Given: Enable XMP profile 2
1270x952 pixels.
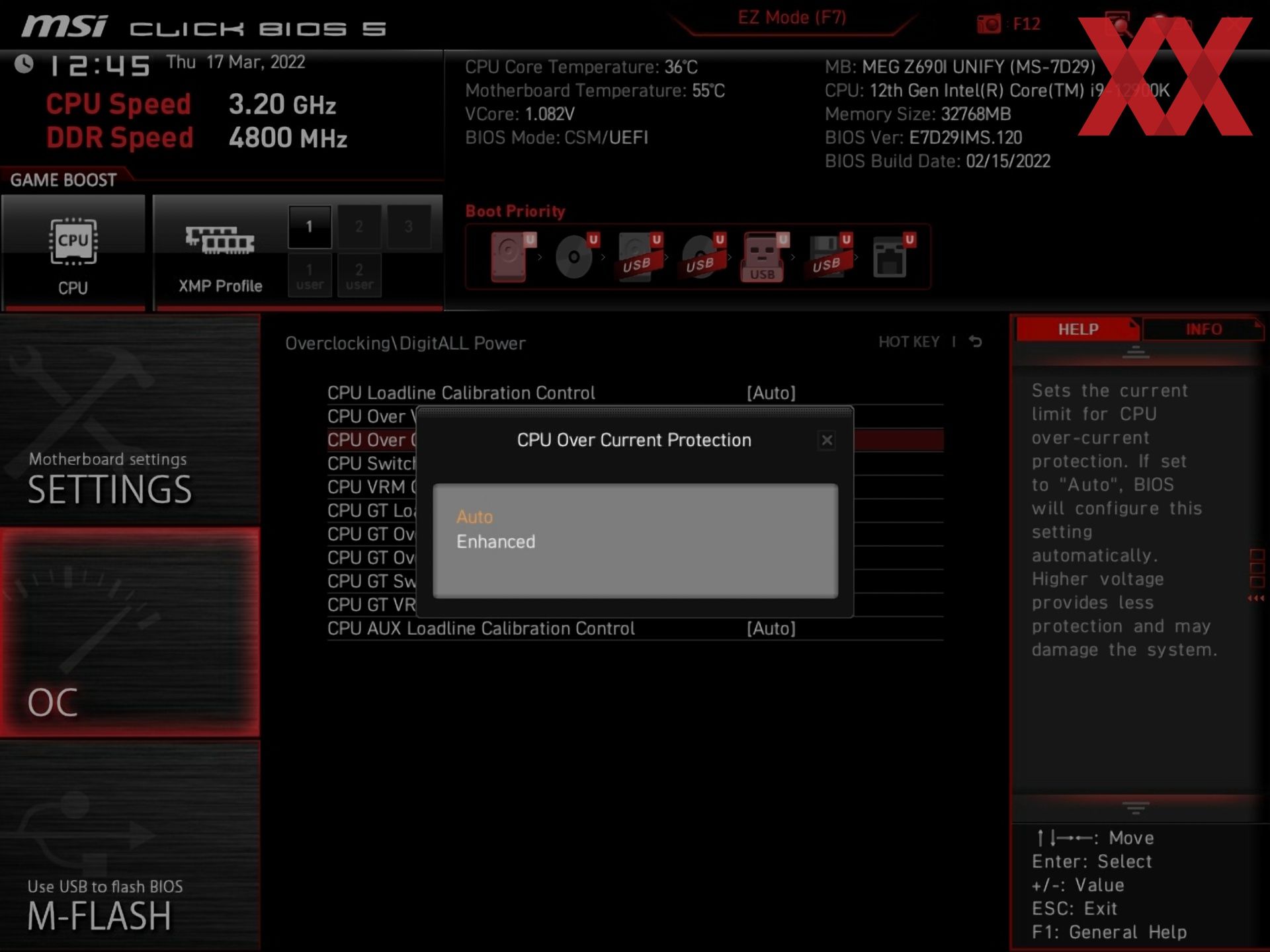Looking at the screenshot, I should (359, 227).
